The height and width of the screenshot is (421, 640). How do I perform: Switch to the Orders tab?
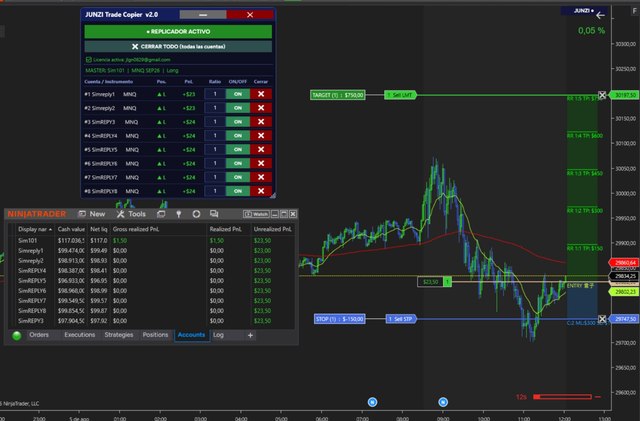point(39,335)
